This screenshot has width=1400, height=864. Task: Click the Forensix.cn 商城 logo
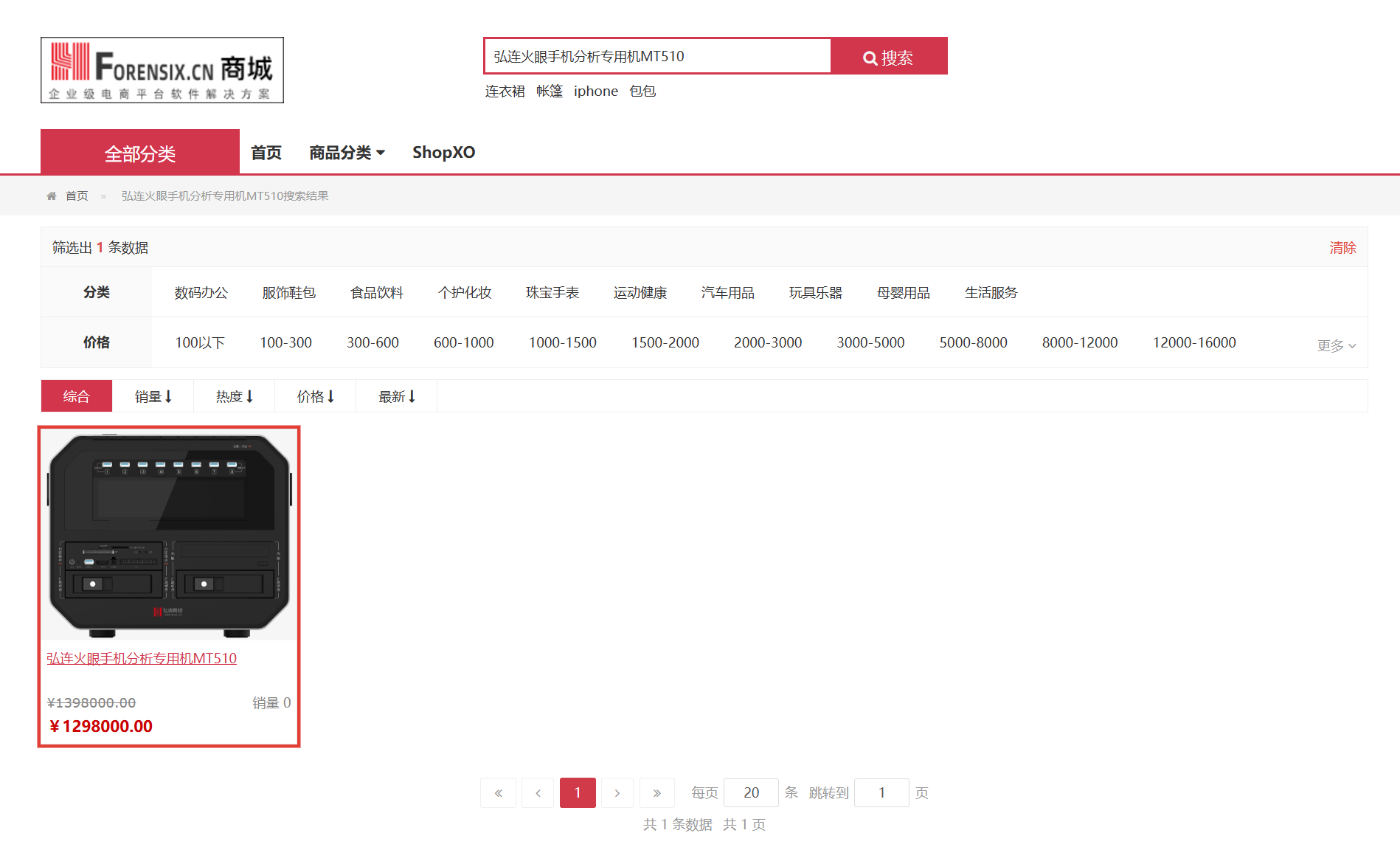click(162, 70)
